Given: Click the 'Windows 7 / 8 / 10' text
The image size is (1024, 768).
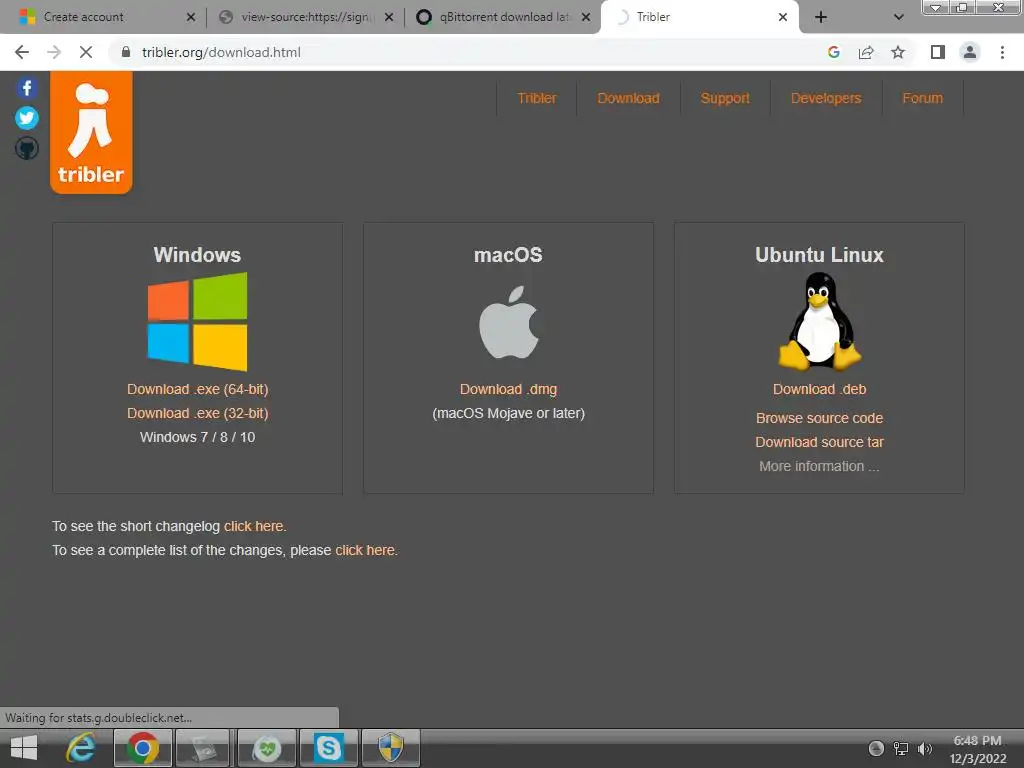Looking at the screenshot, I should pos(198,438).
